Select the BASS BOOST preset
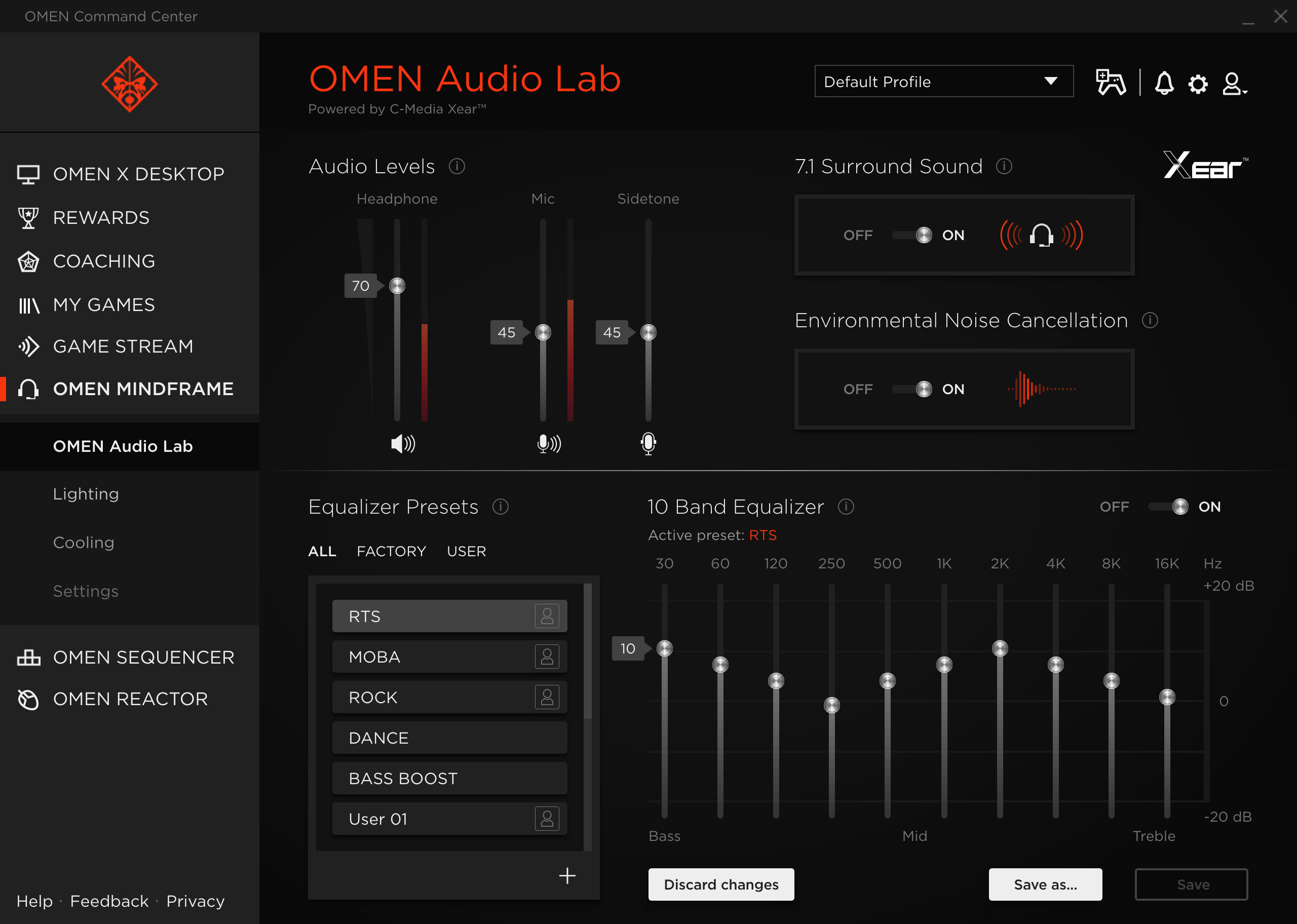Image resolution: width=1297 pixels, height=924 pixels. 449,778
